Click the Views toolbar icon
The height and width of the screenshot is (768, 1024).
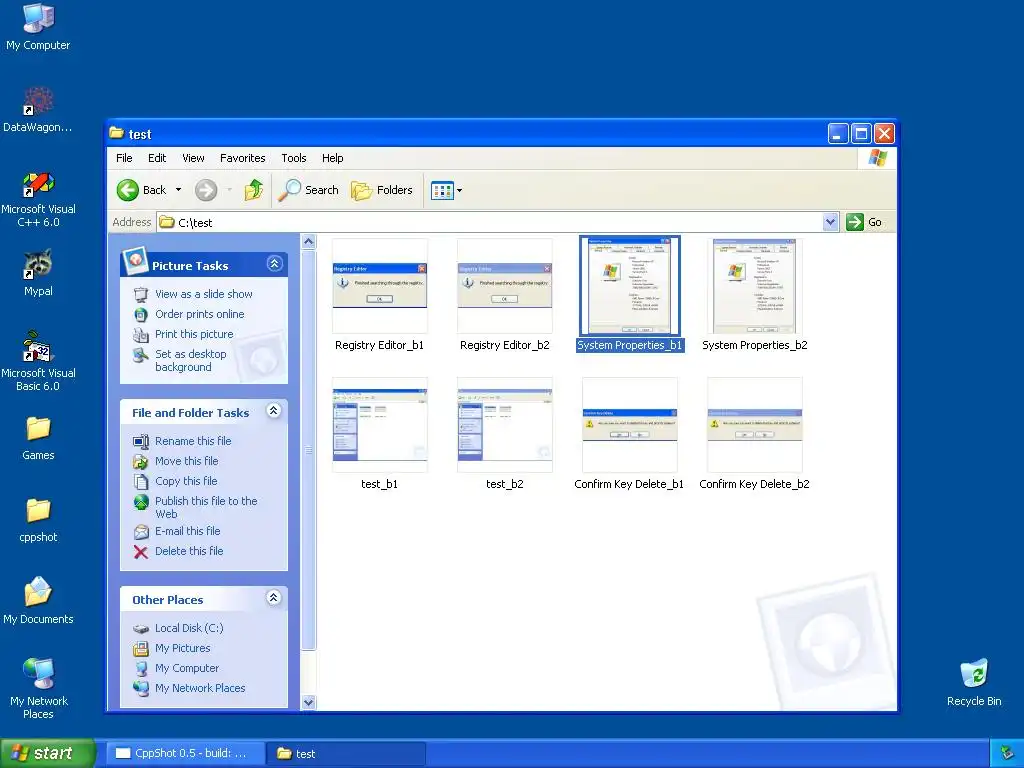(x=442, y=190)
